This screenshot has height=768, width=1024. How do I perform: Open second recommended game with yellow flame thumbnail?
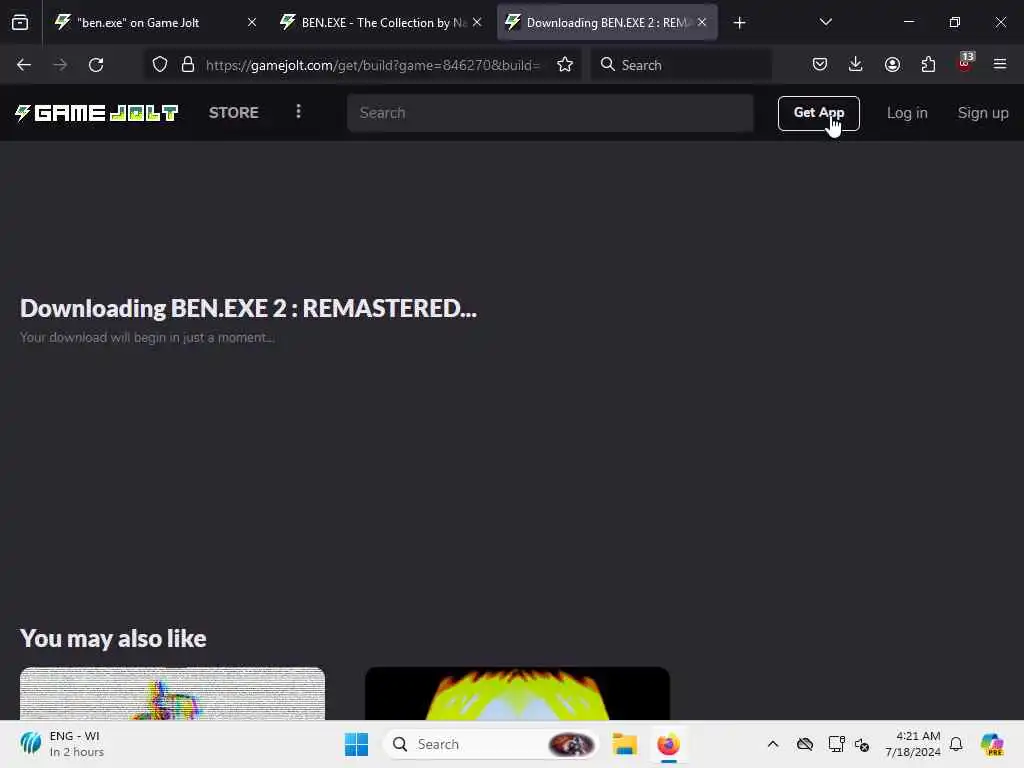tap(517, 694)
